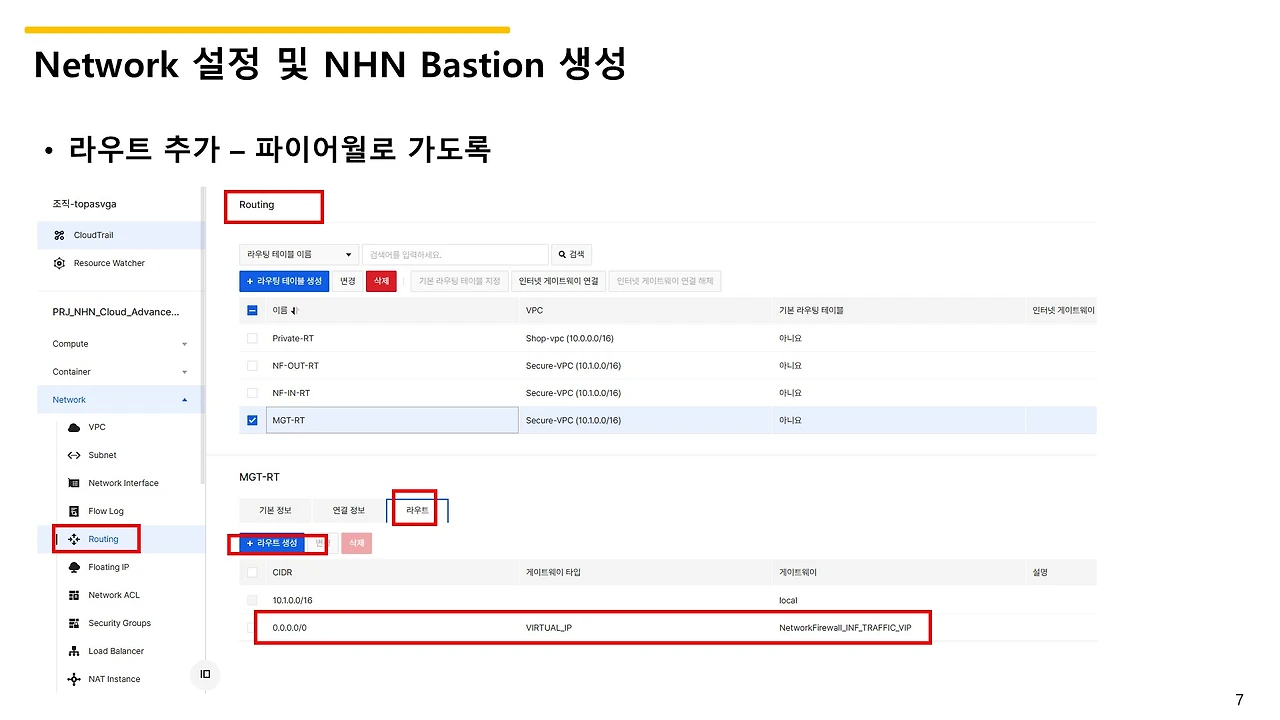The image size is (1280, 720).
Task: Focus the 검색어를 입력하세요 search field
Action: point(455,255)
